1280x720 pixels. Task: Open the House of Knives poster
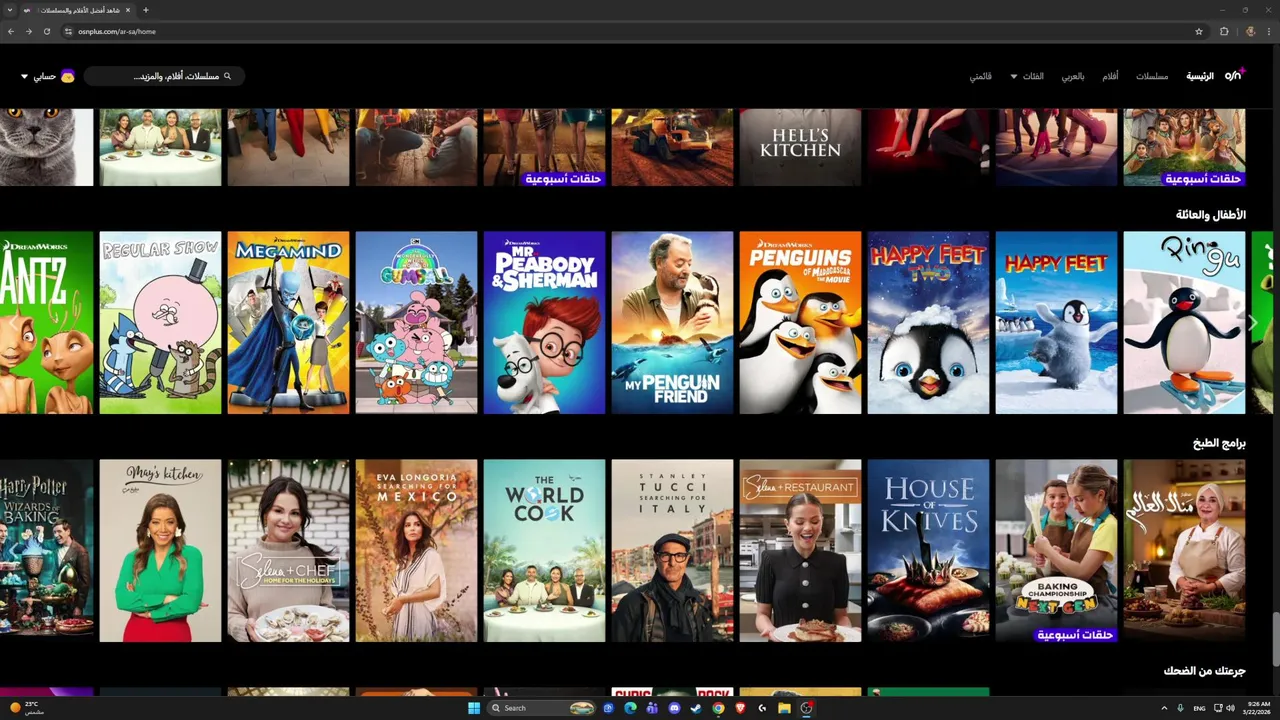click(x=928, y=551)
